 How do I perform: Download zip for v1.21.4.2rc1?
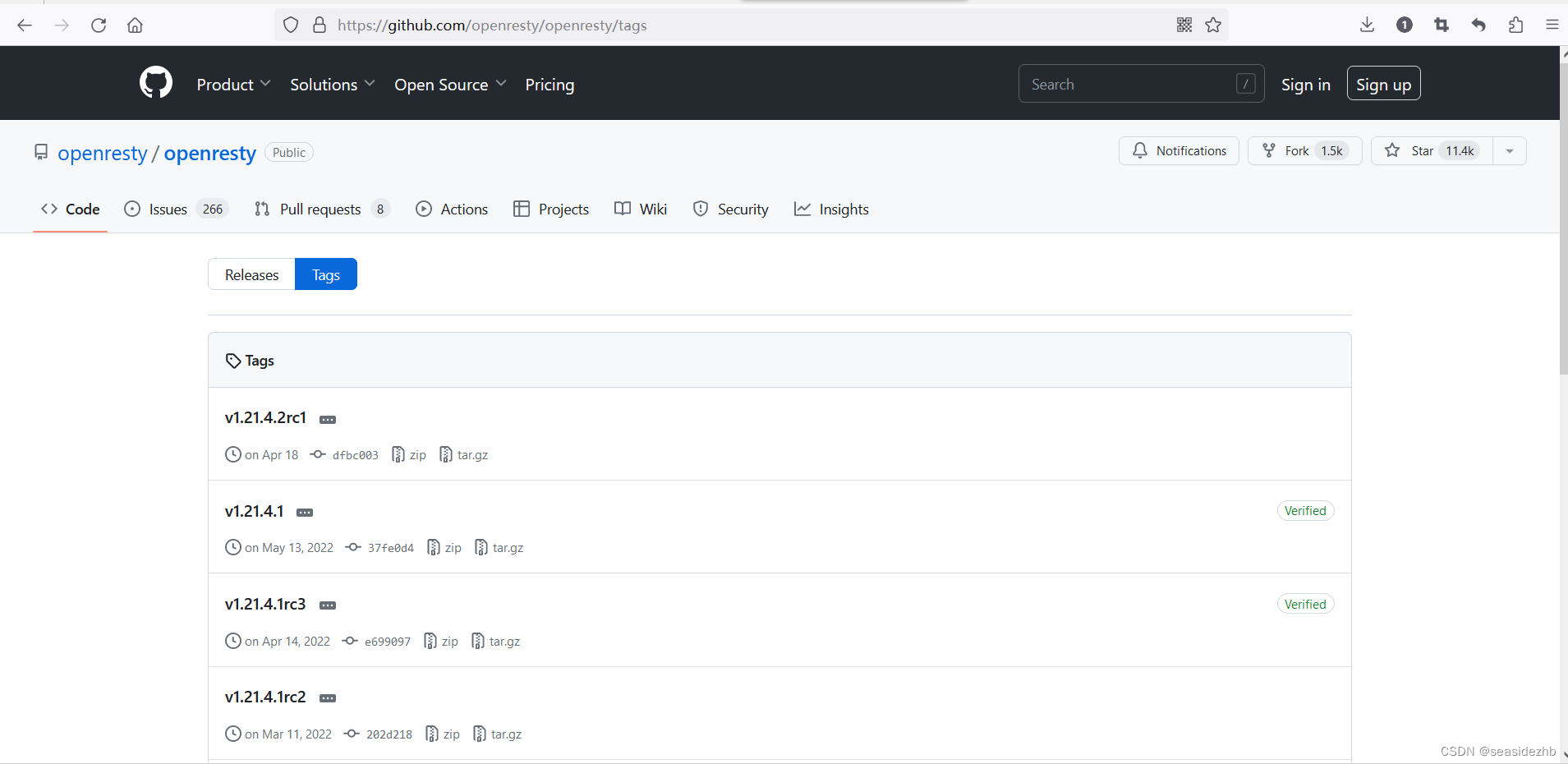409,455
